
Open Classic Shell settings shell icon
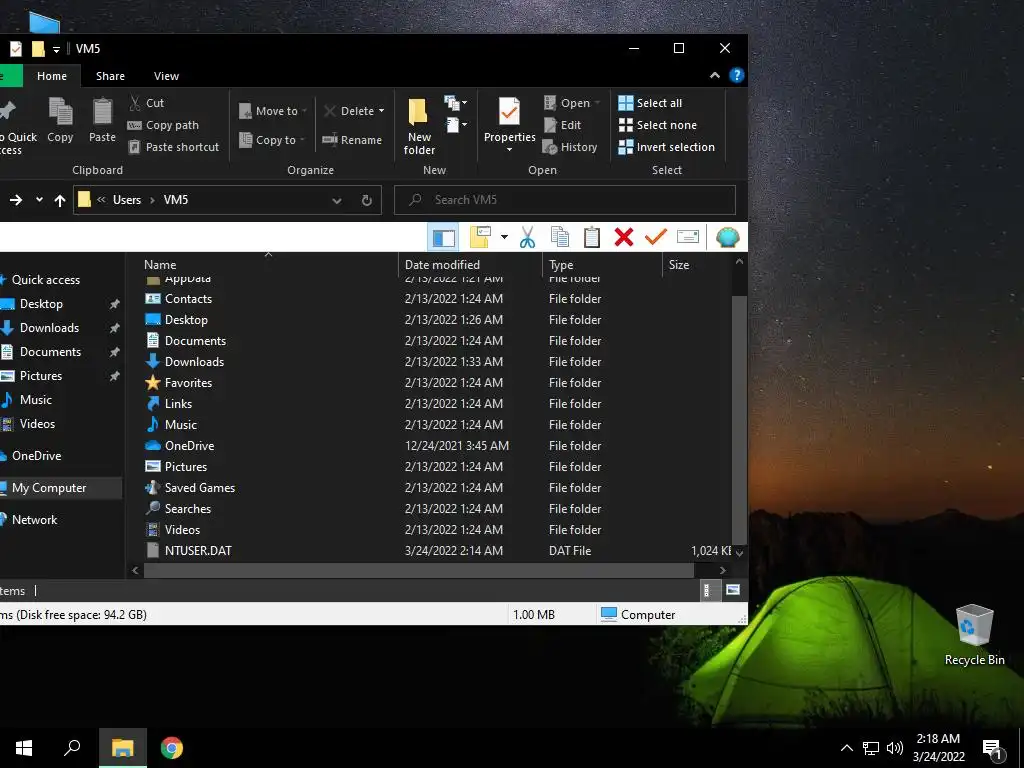[728, 237]
